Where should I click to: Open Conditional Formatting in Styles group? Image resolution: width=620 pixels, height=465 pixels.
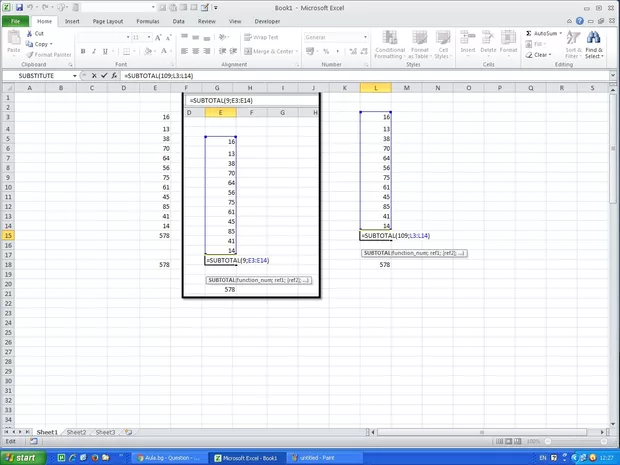tap(389, 44)
